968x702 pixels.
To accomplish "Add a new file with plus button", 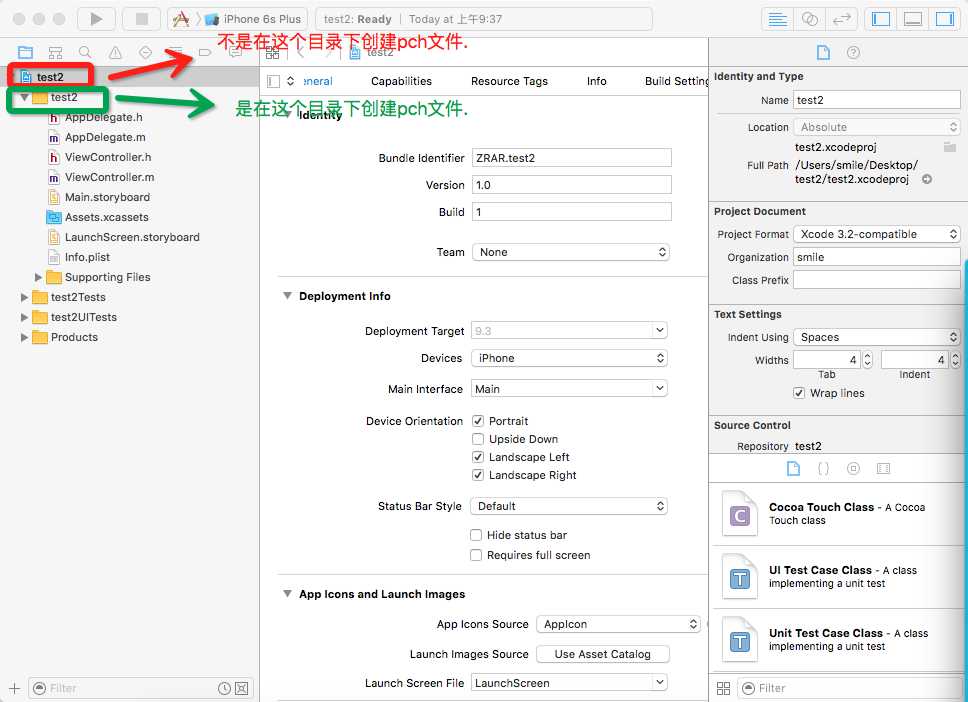I will pyautogui.click(x=15, y=688).
